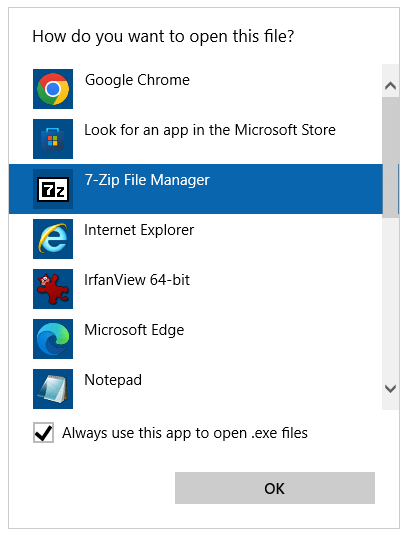Select the IrfanView red cat icon
408x536 pixels.
click(x=53, y=289)
